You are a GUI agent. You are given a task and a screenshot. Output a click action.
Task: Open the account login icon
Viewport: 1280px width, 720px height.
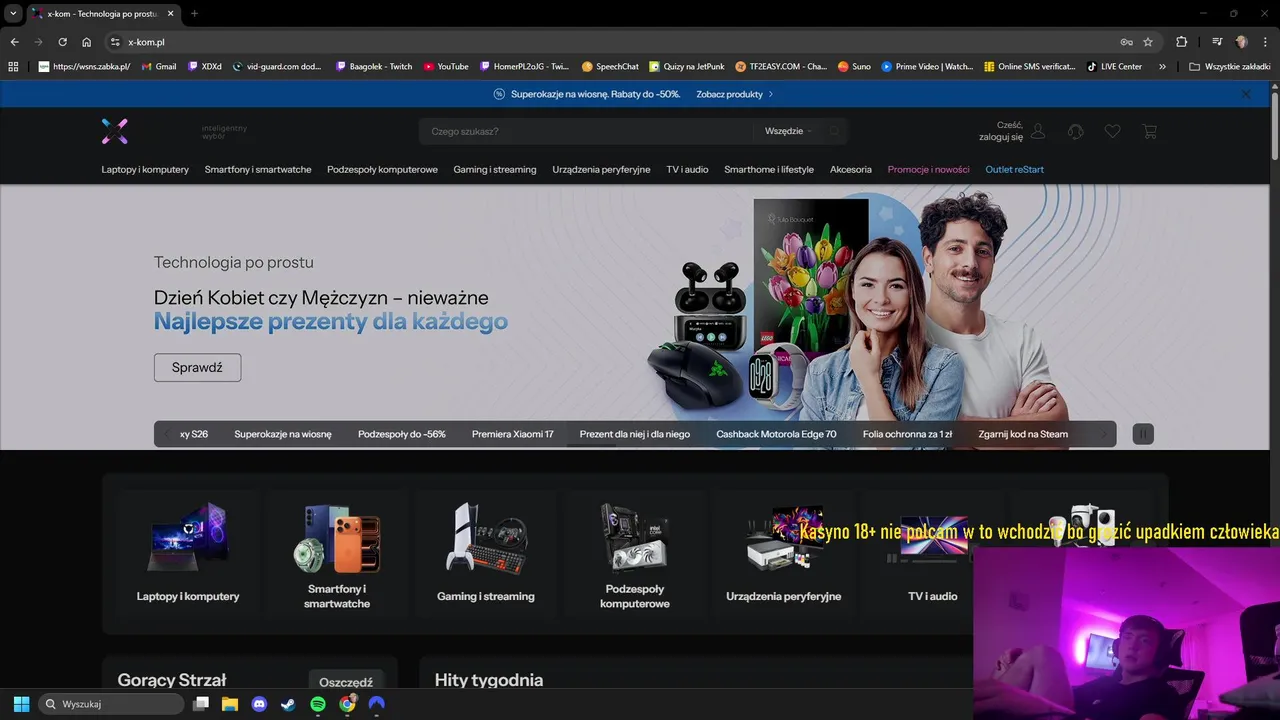(1038, 131)
